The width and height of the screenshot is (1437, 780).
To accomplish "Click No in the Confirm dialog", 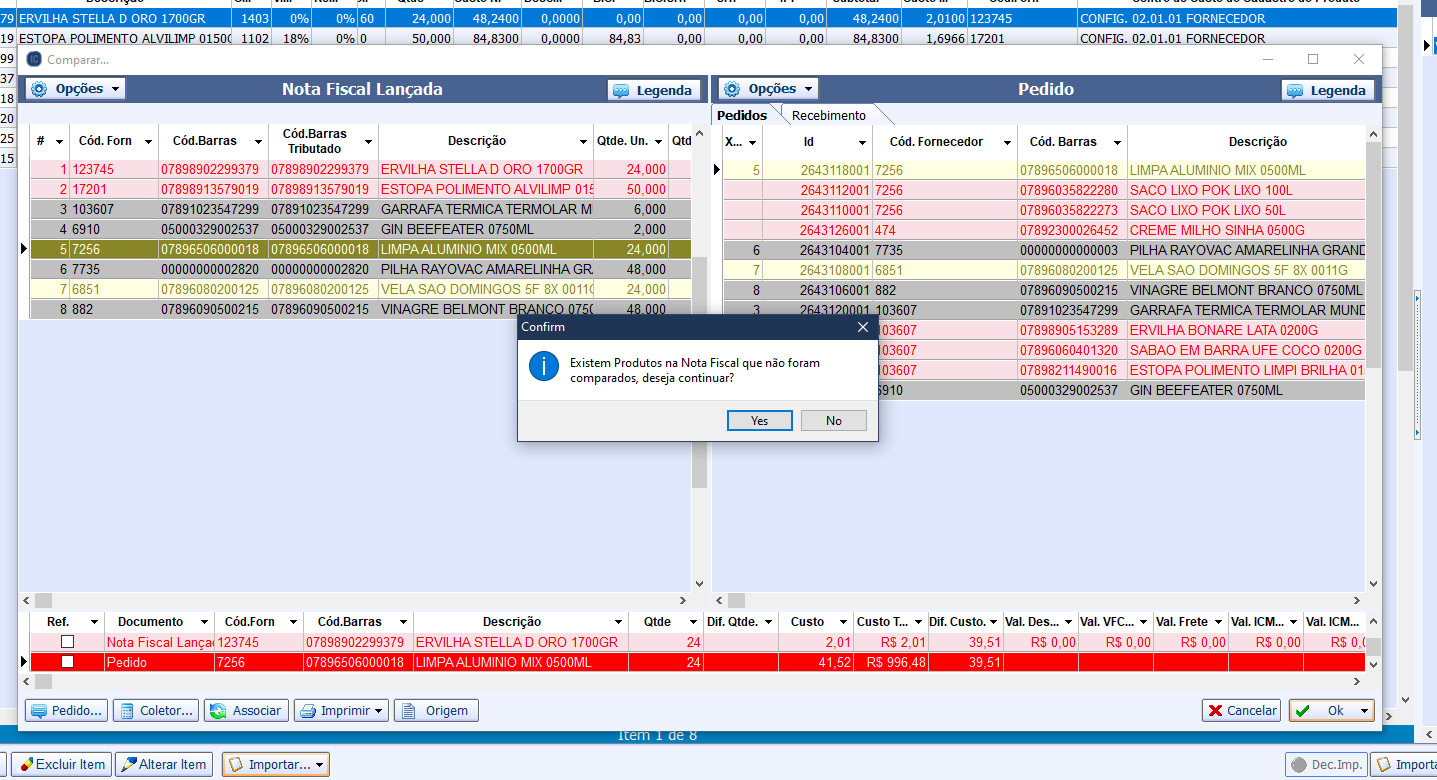I will pos(833,421).
